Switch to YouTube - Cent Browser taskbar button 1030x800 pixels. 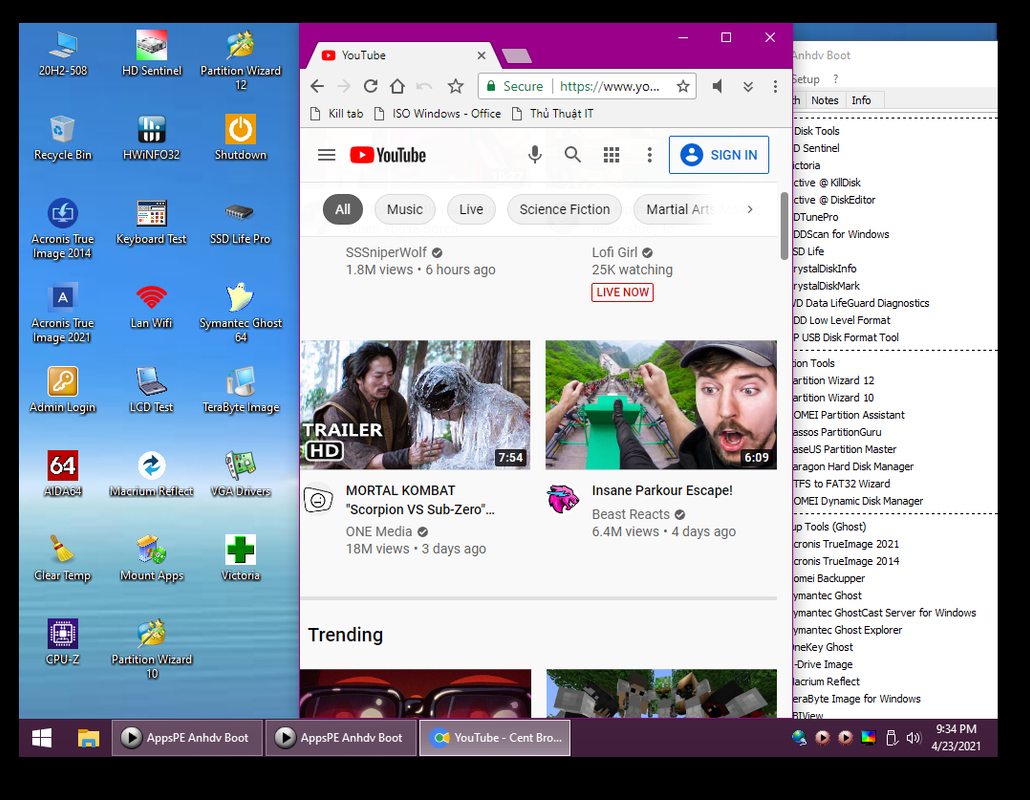pos(495,738)
